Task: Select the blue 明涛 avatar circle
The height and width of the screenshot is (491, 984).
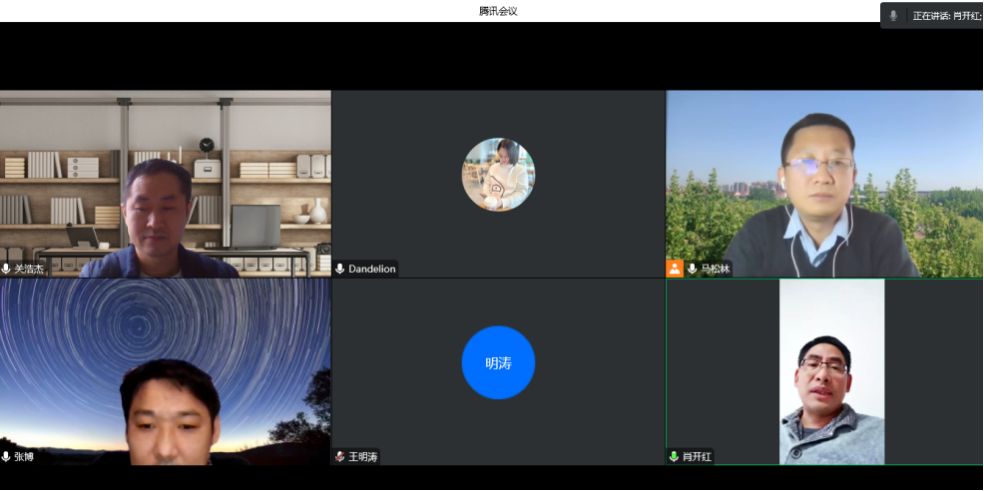Action: point(498,363)
